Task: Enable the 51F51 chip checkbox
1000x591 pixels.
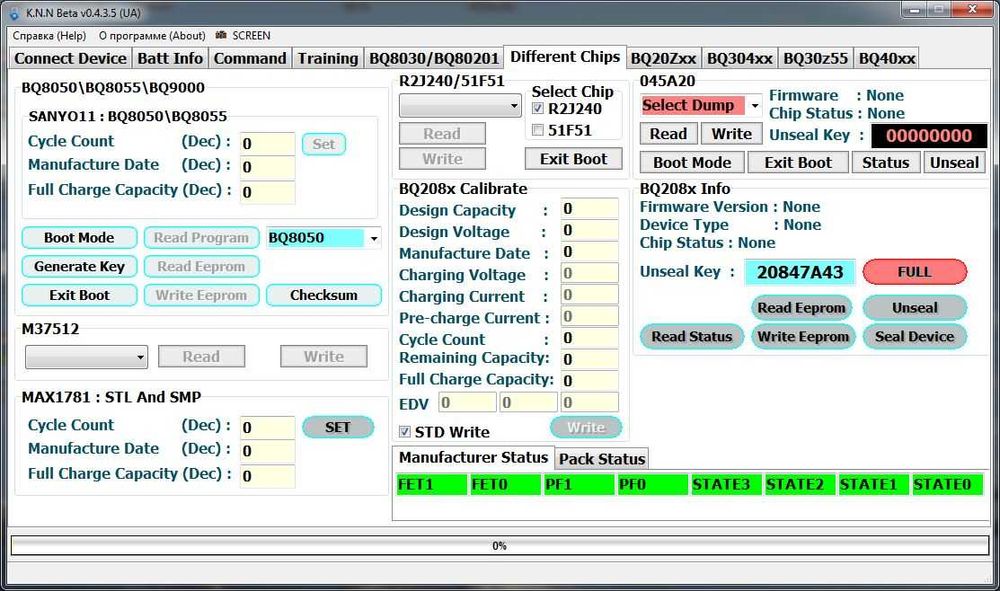Action: (538, 130)
